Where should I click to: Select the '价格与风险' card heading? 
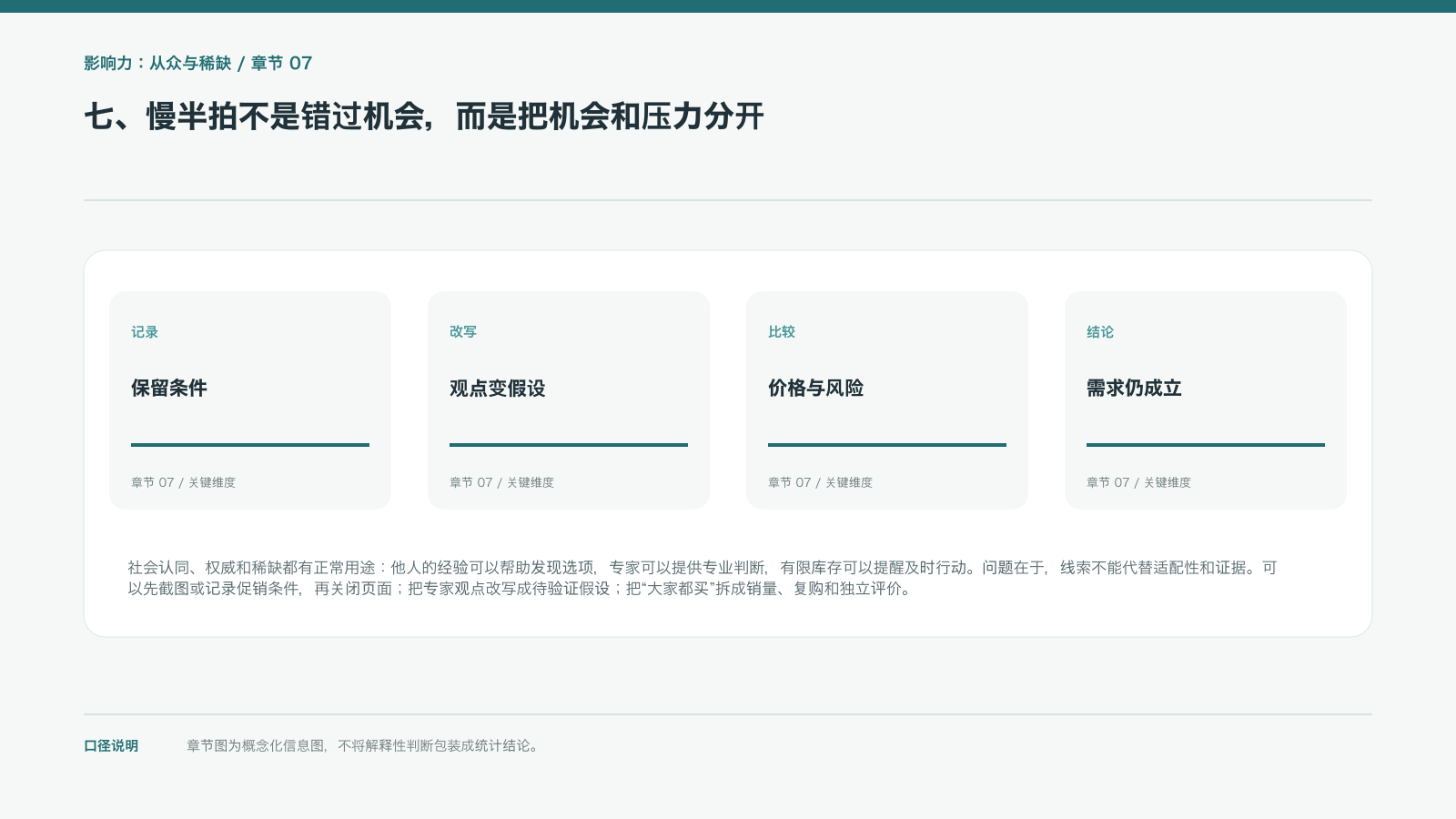tap(816, 388)
